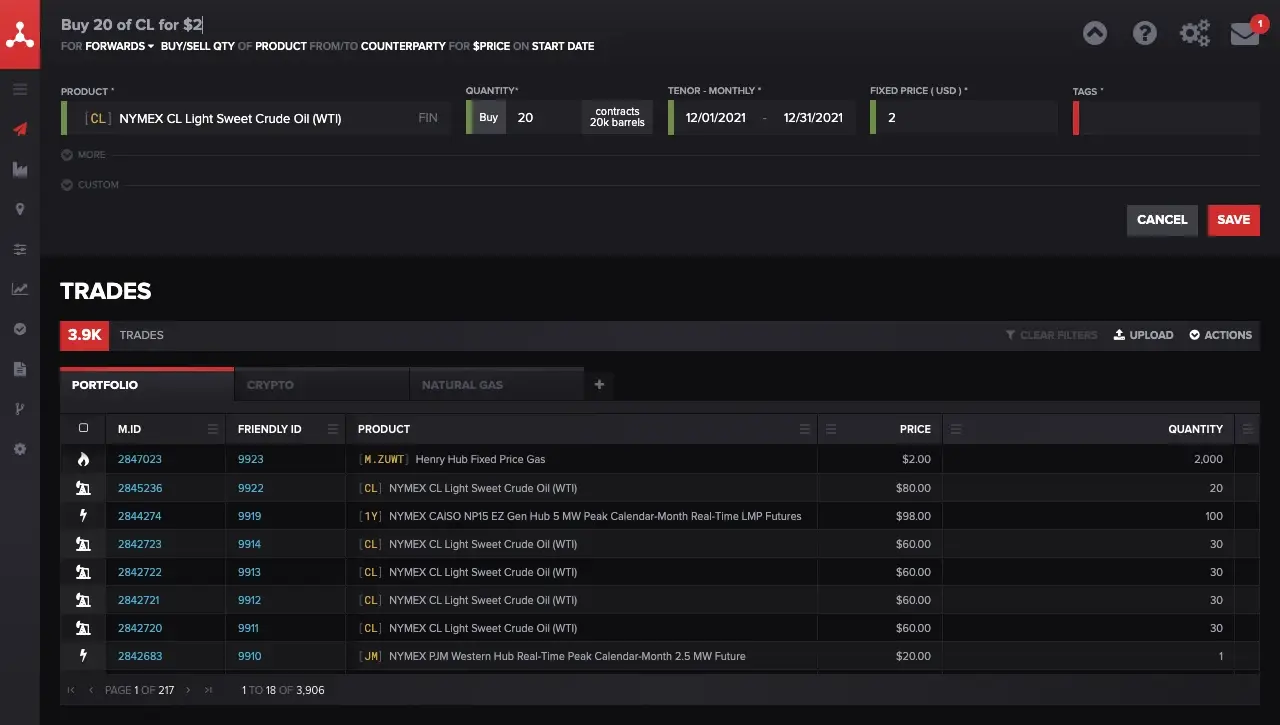
Task: Open the FORWARDS dropdown
Action: point(119,46)
